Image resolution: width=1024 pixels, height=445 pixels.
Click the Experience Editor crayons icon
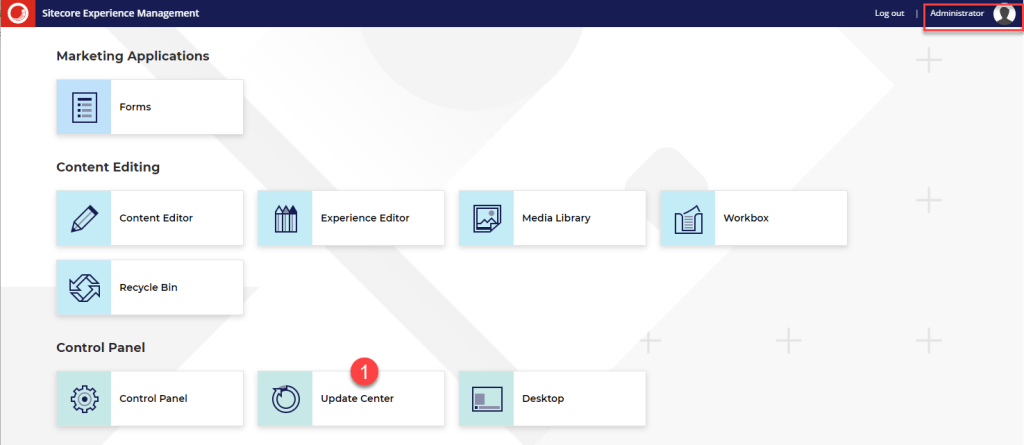point(285,218)
